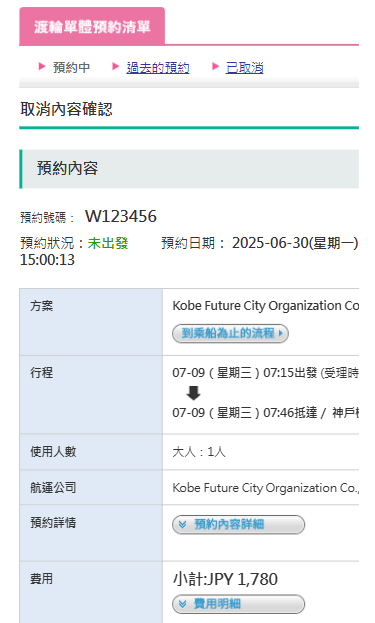375x623 pixels.
Task: Click pink arrow icon before 過去的預約
Action: [x=116, y=66]
